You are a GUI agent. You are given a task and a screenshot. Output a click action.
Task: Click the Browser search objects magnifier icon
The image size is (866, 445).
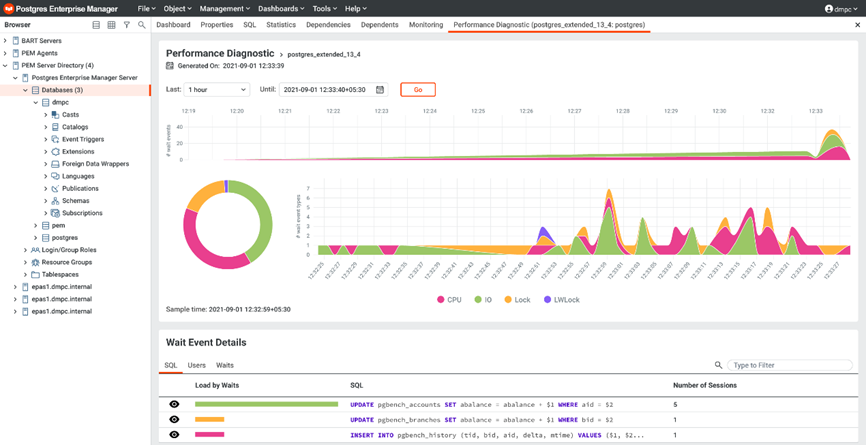tap(141, 25)
